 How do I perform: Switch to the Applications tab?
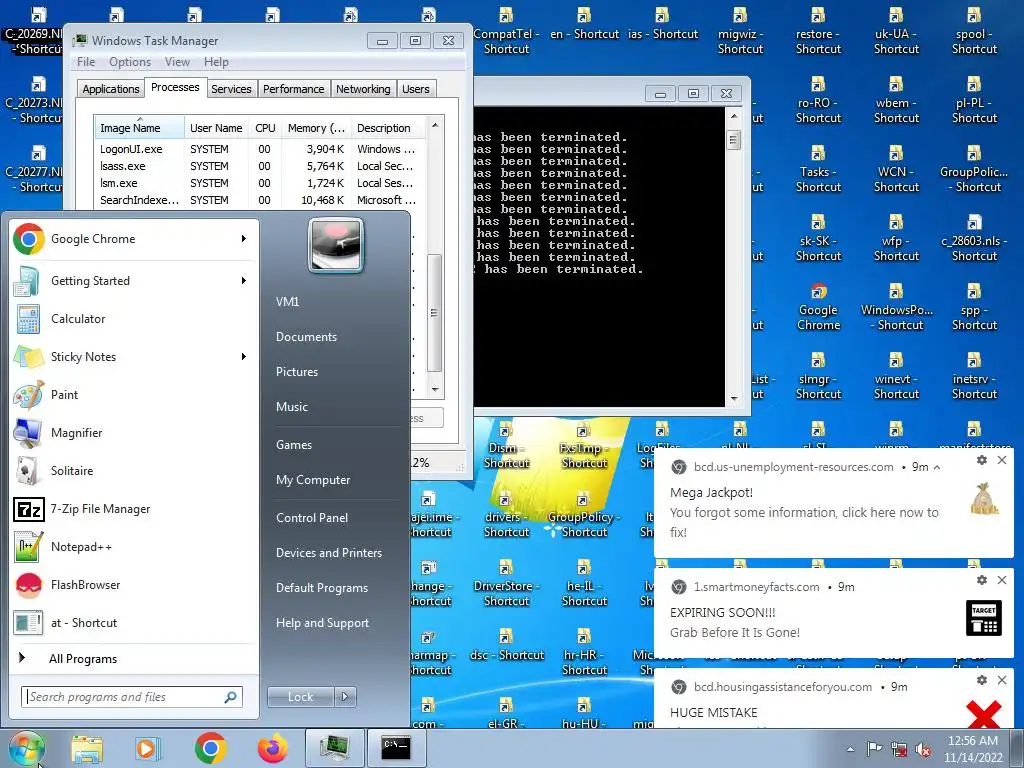110,89
